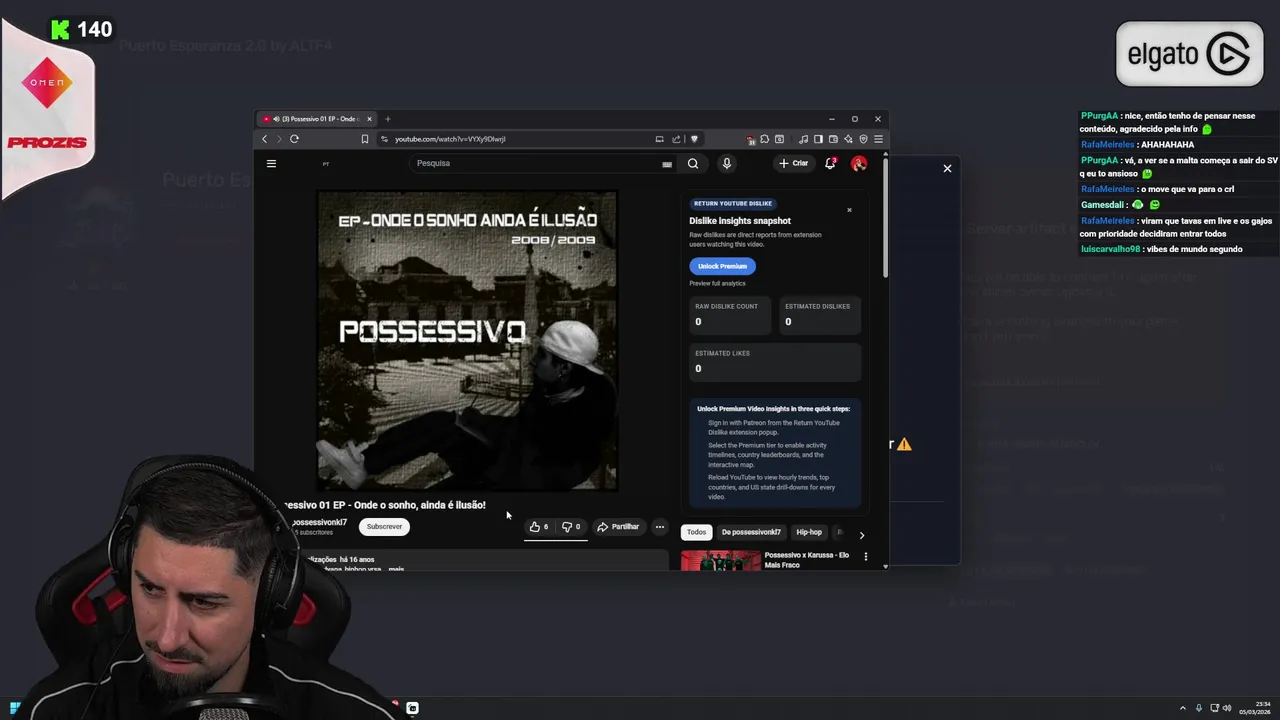Open the browser wallet icon

pyautogui.click(x=832, y=139)
